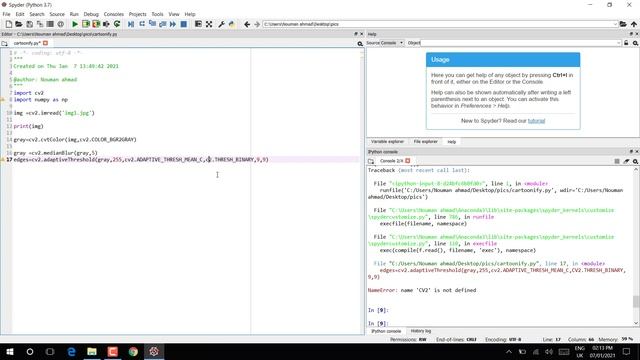
Task: Browse for a working directory folder icon
Action: (623, 24)
